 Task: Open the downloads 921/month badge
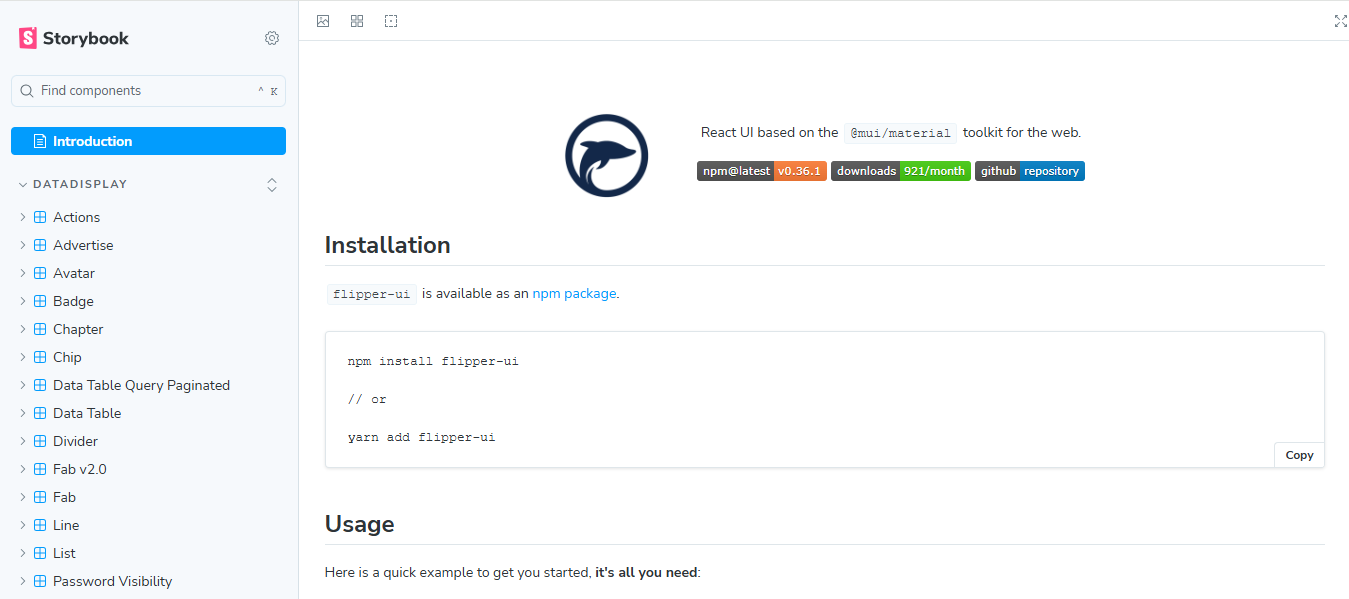tap(901, 171)
